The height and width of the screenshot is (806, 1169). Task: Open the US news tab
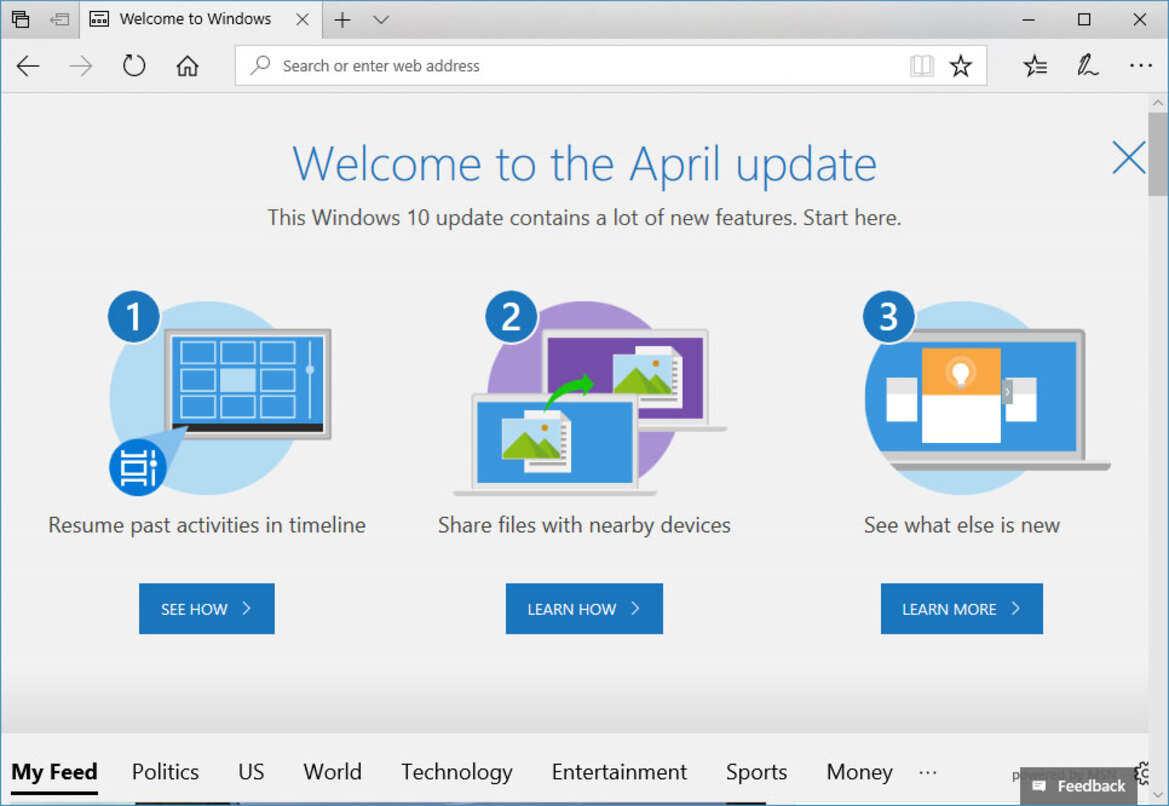(x=251, y=772)
